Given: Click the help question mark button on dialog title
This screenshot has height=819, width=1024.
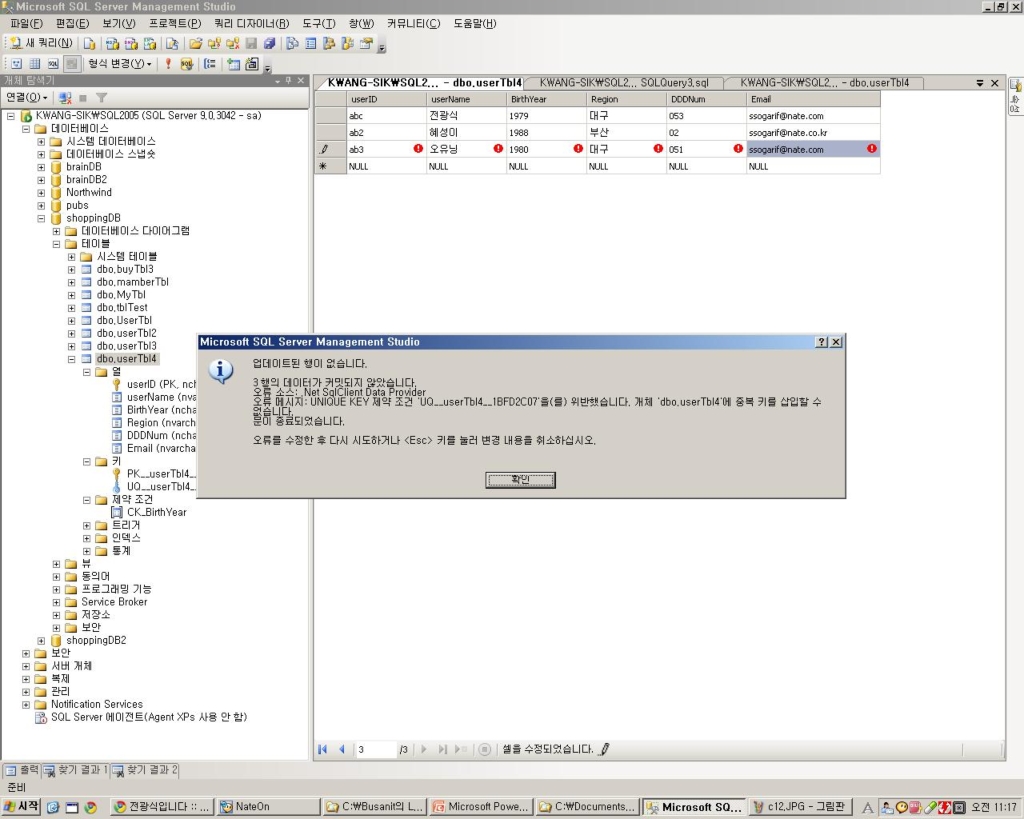Looking at the screenshot, I should [822, 342].
